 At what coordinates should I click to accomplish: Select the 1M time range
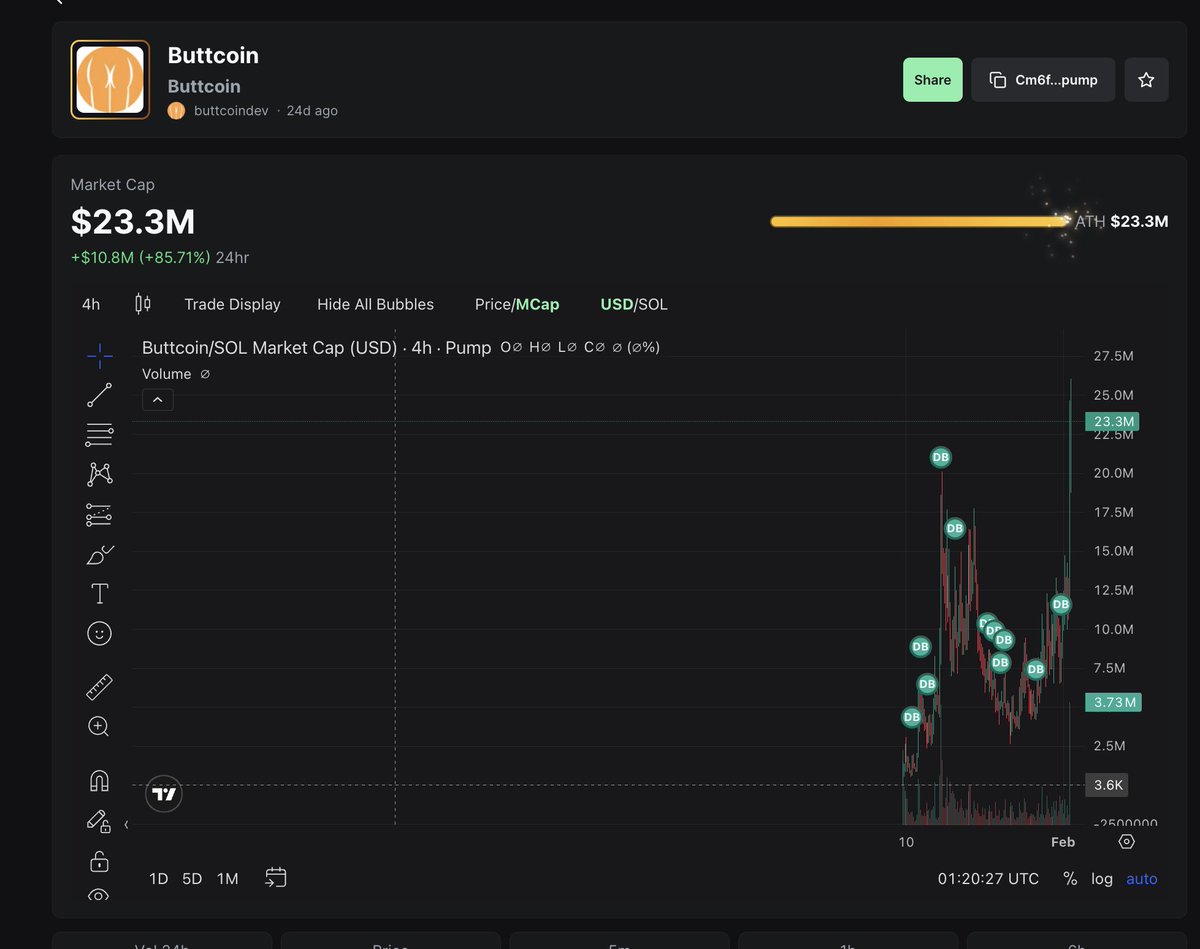(228, 879)
